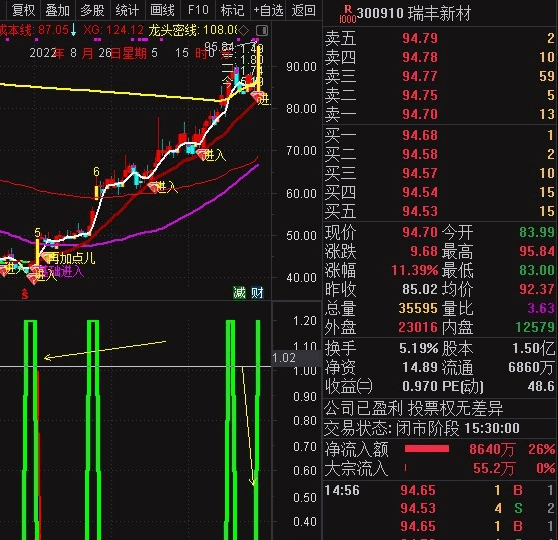Click 返回 to go back
The width and height of the screenshot is (558, 540).
pyautogui.click(x=303, y=10)
